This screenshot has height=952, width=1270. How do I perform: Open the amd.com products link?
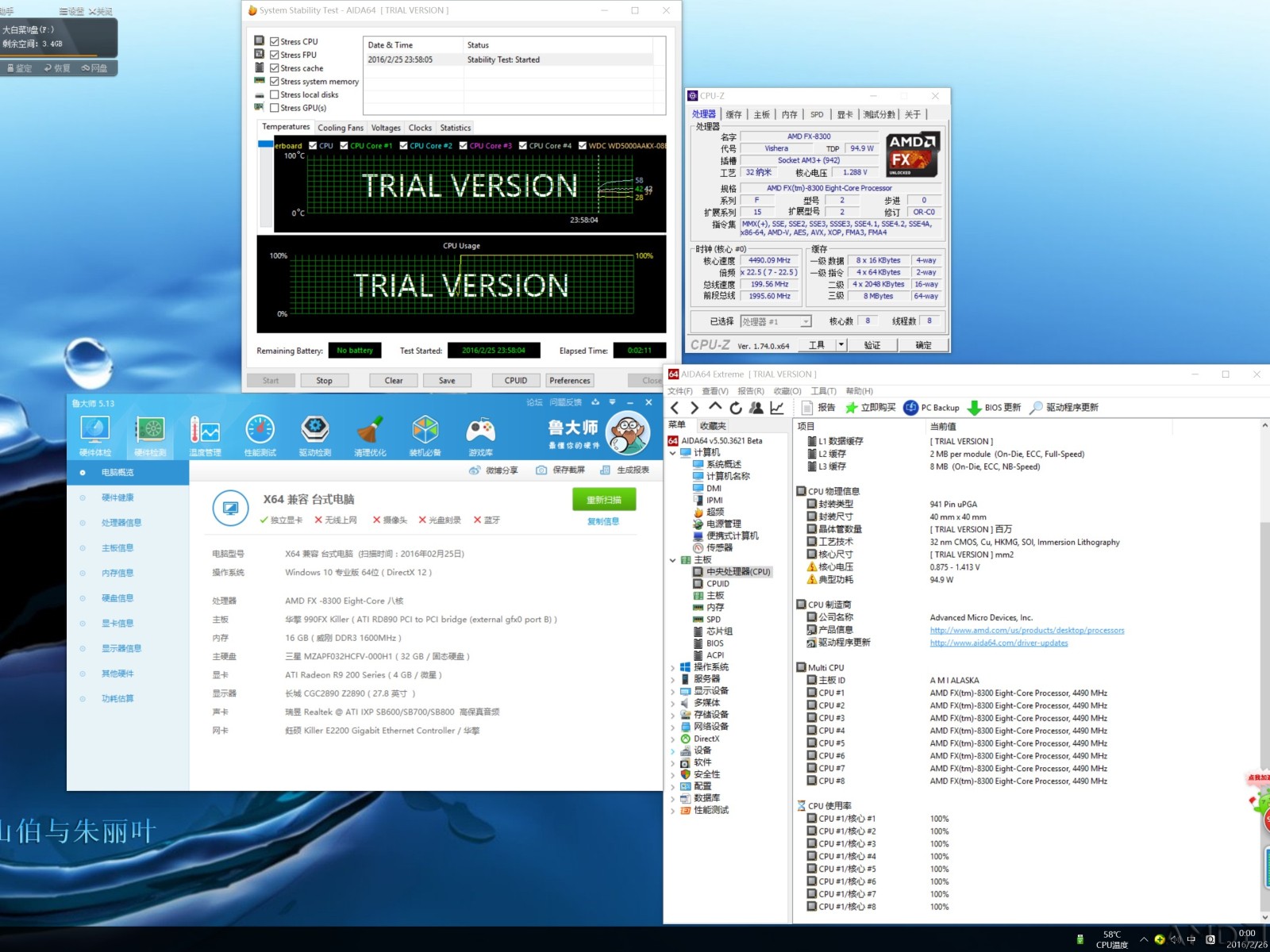pyautogui.click(x=1027, y=631)
